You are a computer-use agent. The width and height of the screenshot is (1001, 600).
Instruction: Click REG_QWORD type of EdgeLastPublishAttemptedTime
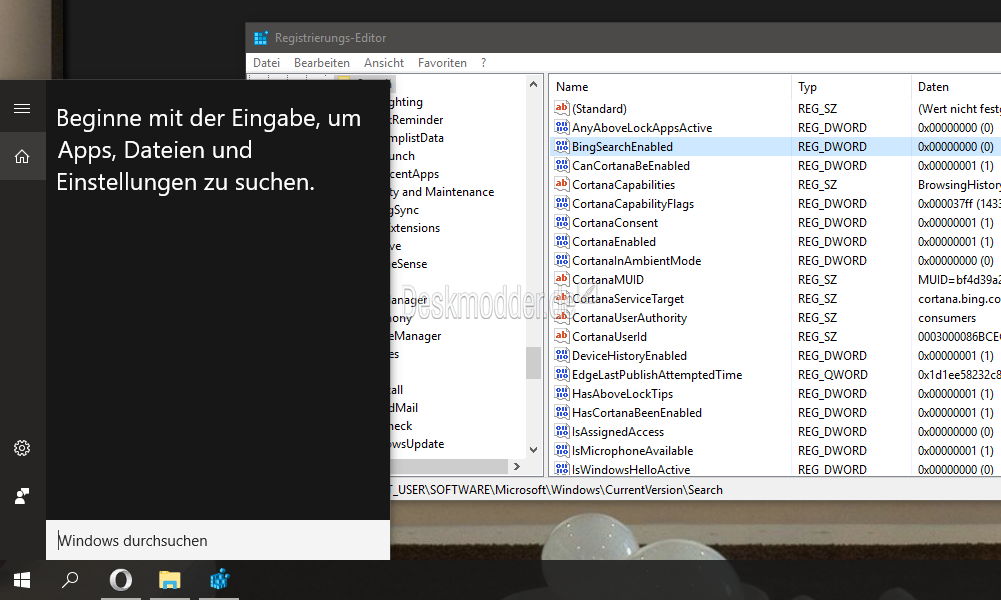832,375
